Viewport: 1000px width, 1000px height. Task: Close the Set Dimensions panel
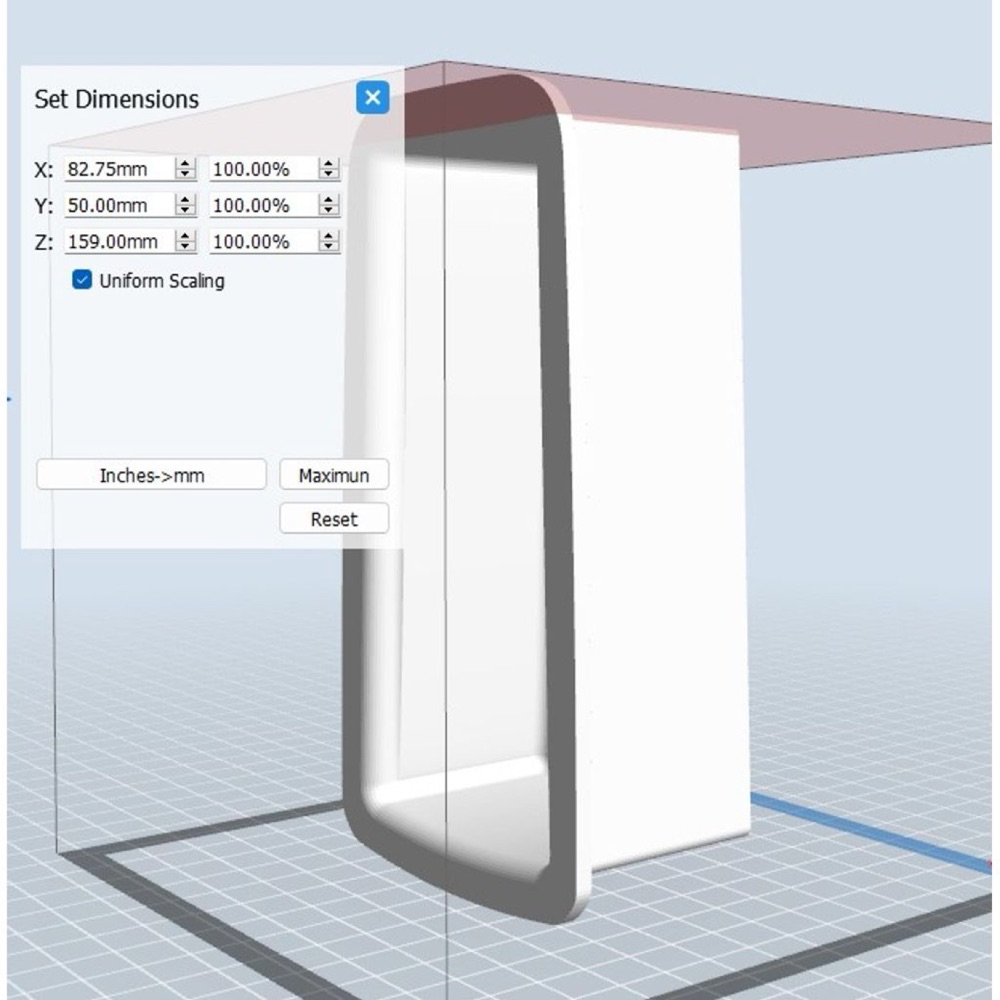(x=372, y=98)
